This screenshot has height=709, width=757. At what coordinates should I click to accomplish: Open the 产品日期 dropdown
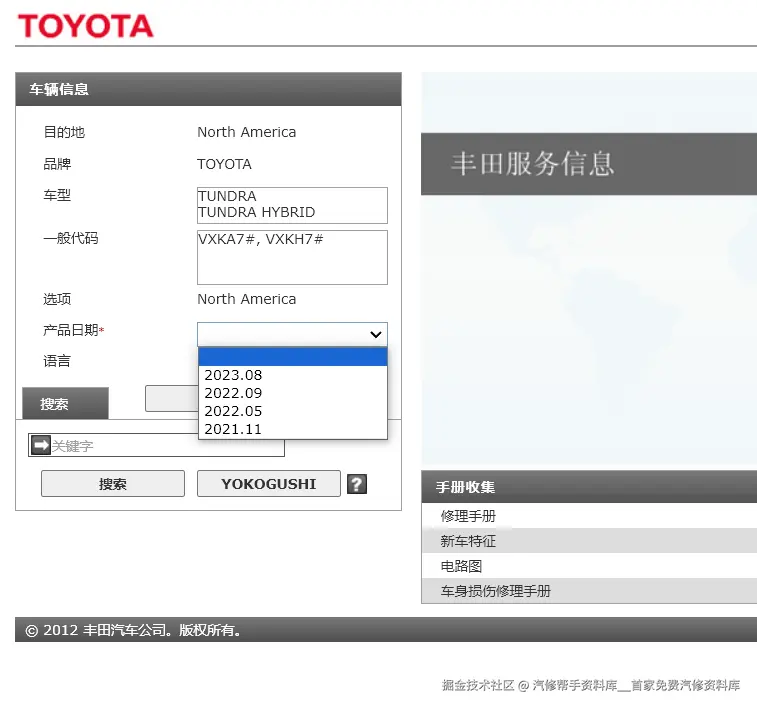292,334
